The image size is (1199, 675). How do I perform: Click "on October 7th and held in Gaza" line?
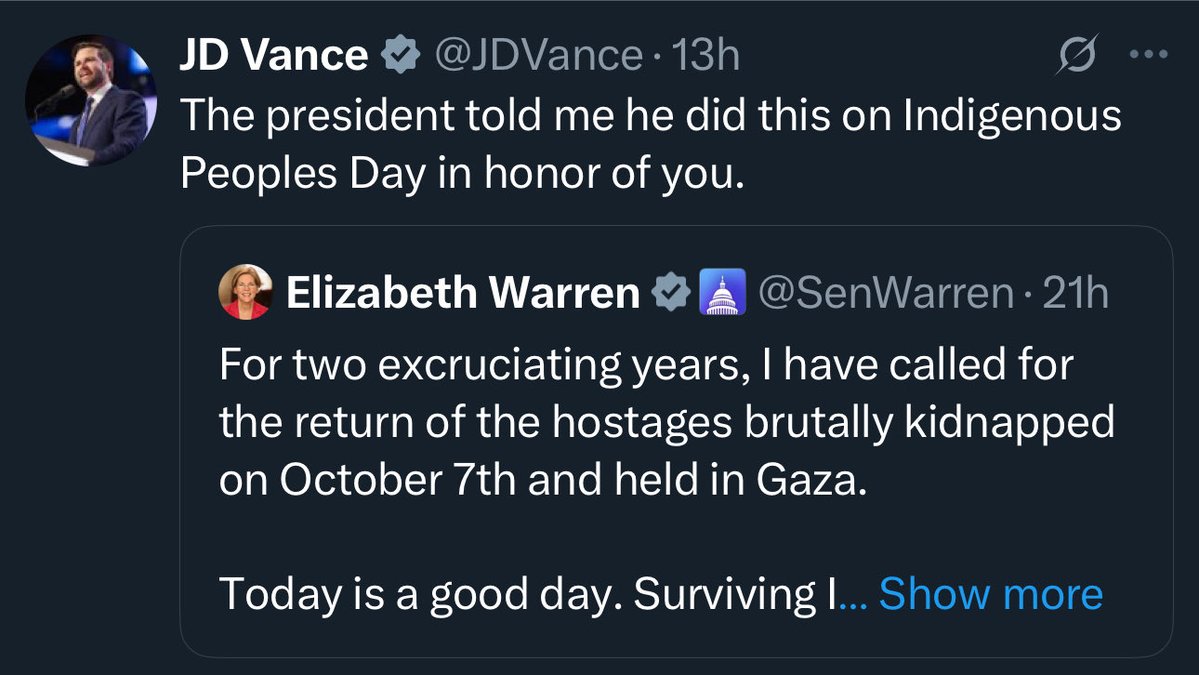pyautogui.click(x=539, y=480)
